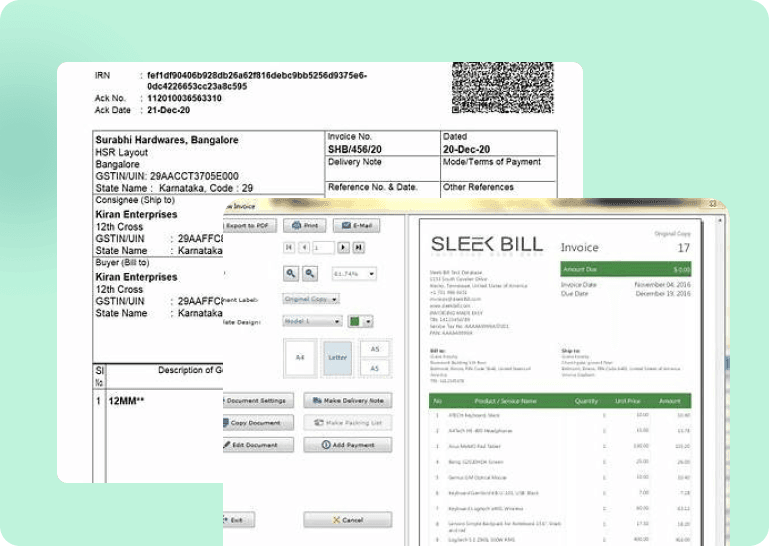
Task: Open the Model 1 template design dropdown
Action: (312, 321)
